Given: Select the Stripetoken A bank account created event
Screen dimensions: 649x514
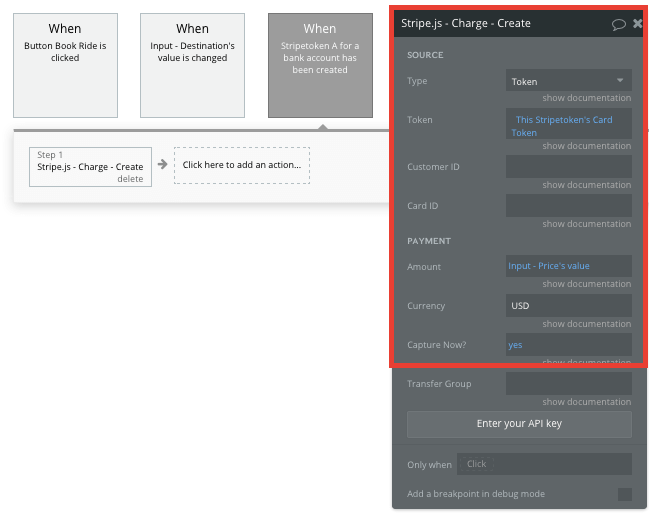Looking at the screenshot, I should point(320,65).
